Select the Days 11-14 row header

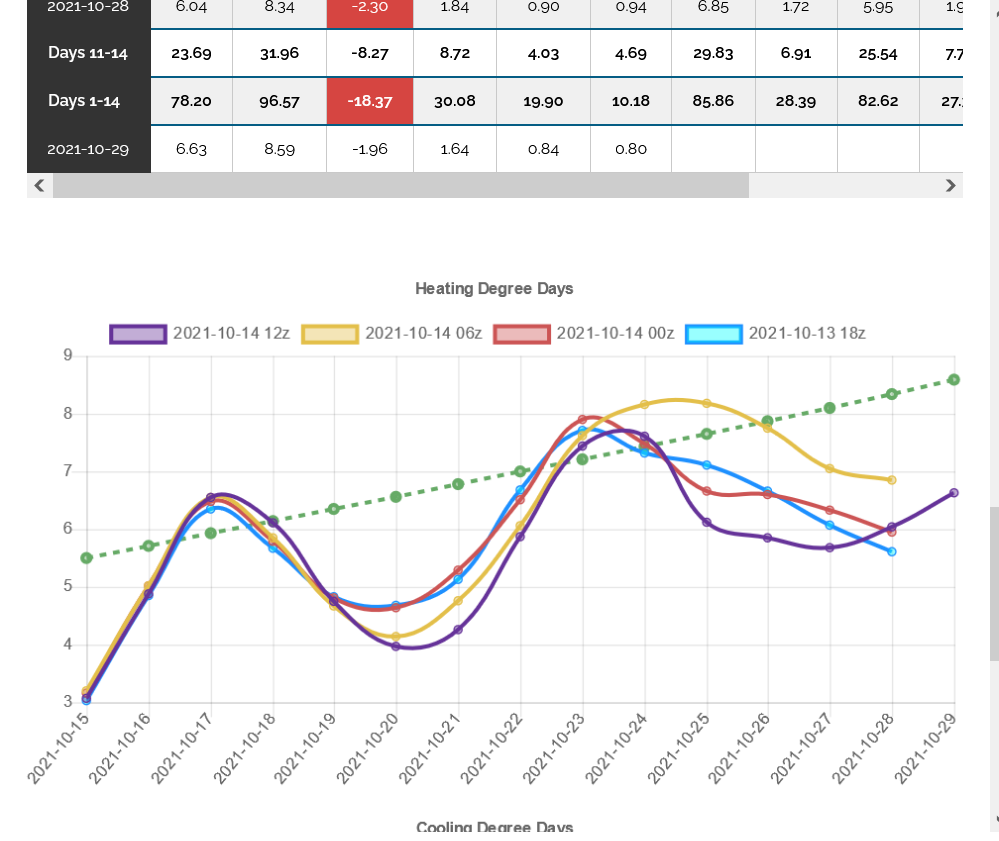pos(89,53)
